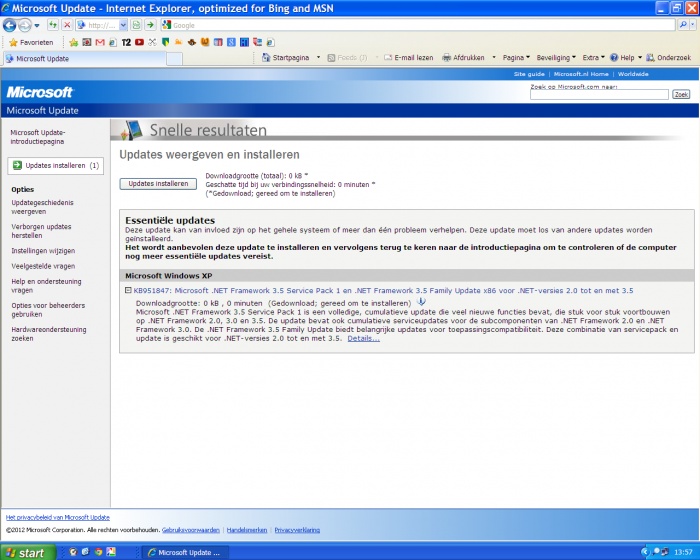The width and height of the screenshot is (700, 560).
Task: Open Hardwareondersteuning zoeken
Action: (49, 334)
